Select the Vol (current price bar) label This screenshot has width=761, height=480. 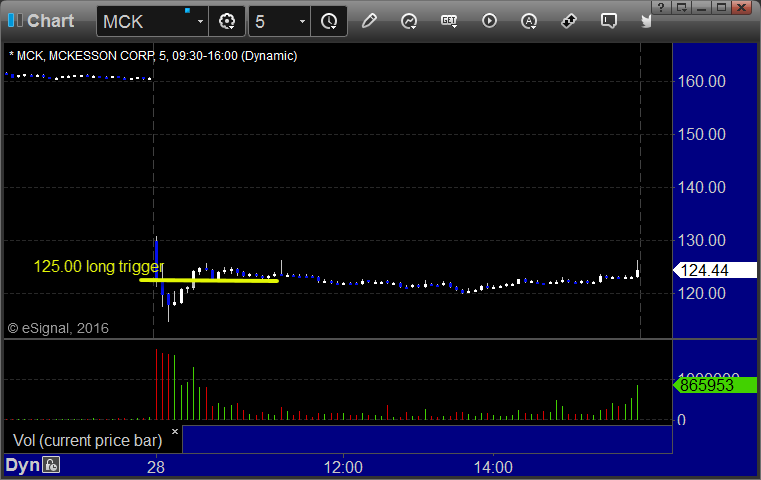(87, 440)
